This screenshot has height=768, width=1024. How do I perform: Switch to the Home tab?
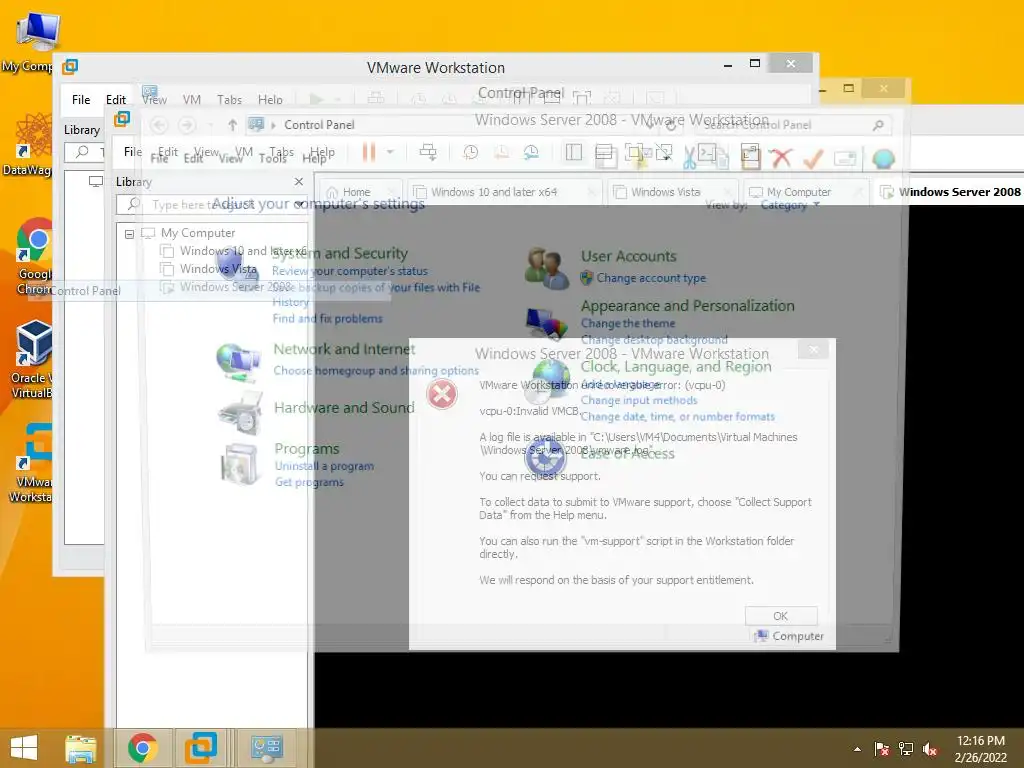coord(359,192)
